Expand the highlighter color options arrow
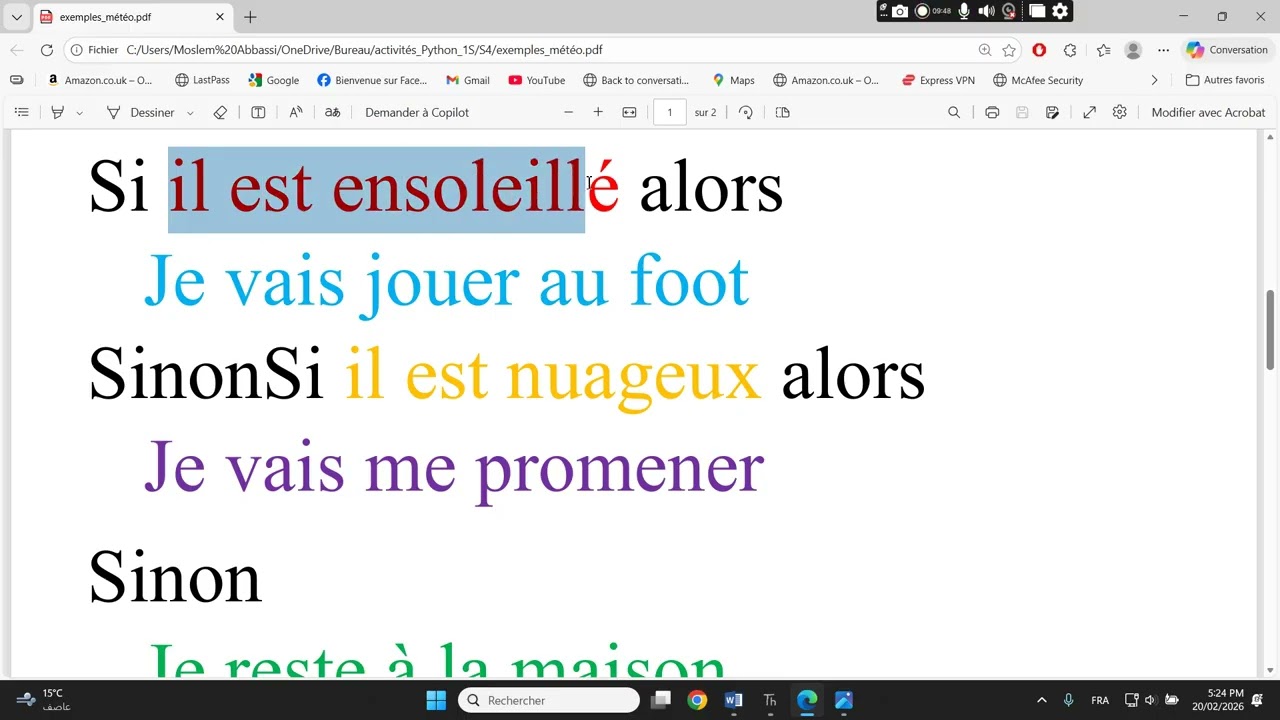The width and height of the screenshot is (1280, 720). click(x=80, y=113)
